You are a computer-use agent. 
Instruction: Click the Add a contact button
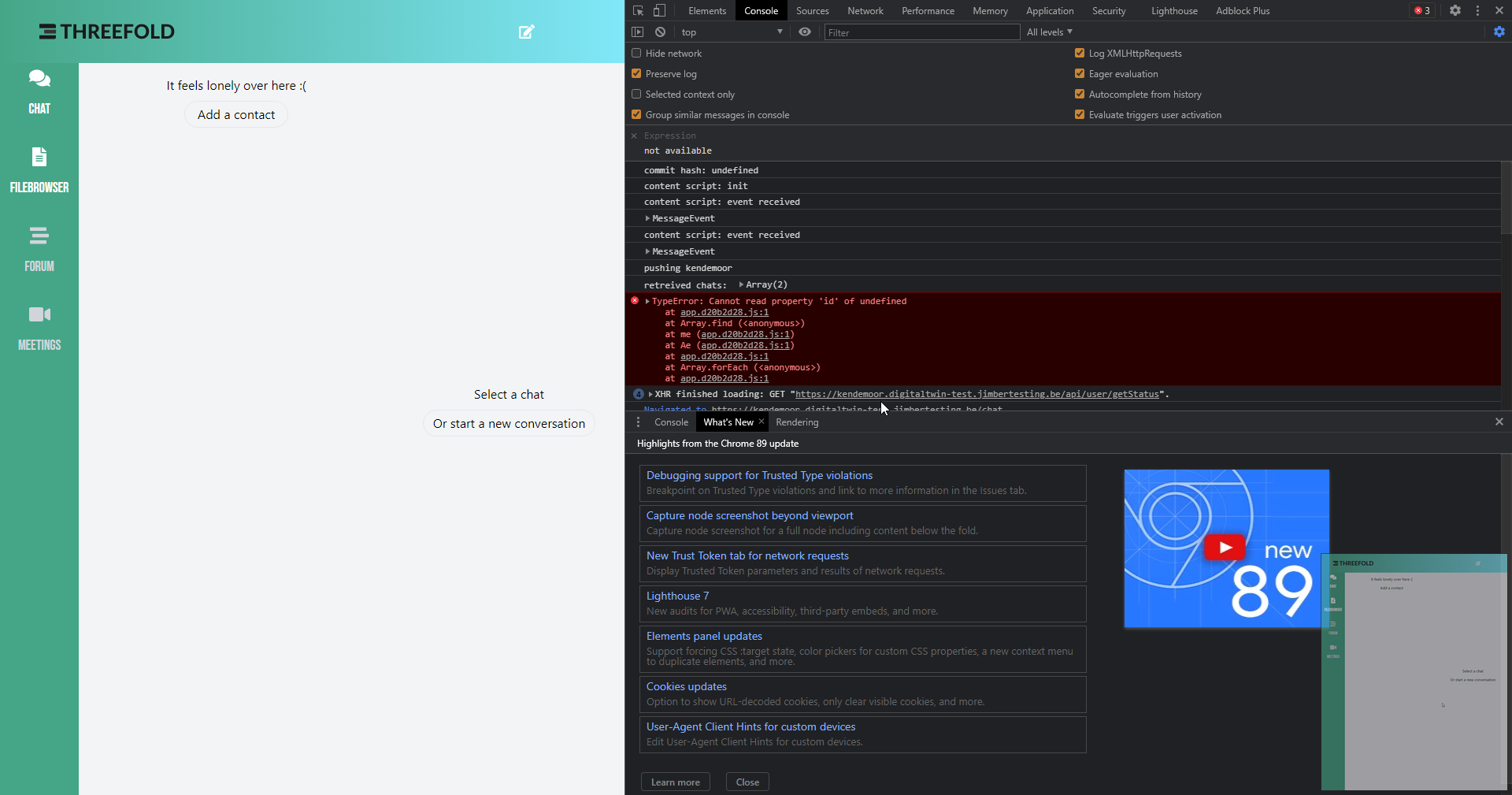236,114
